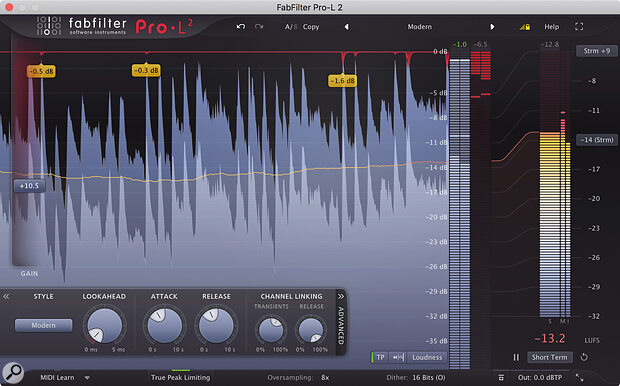Viewport: 620px width, 386px height.
Task: Reset the loudness measurement
Action: click(x=584, y=357)
